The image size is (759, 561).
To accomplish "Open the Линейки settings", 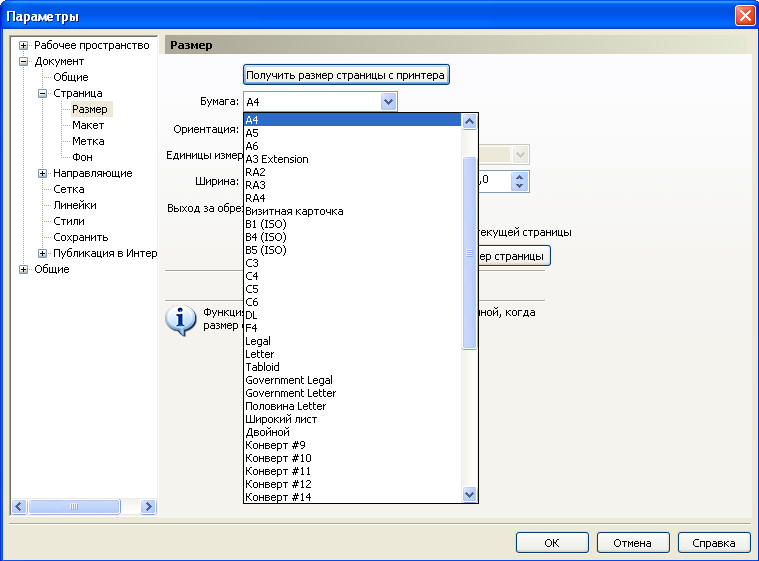I will [75, 205].
